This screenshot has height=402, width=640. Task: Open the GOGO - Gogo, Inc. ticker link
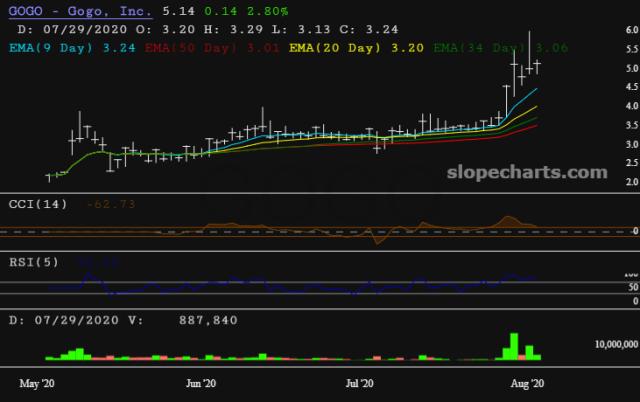coord(80,11)
